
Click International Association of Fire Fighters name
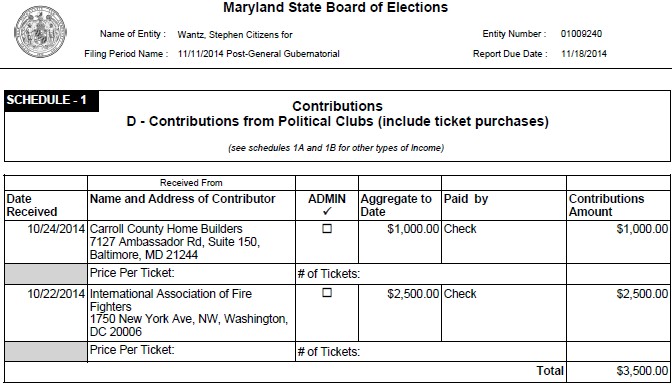(x=171, y=300)
